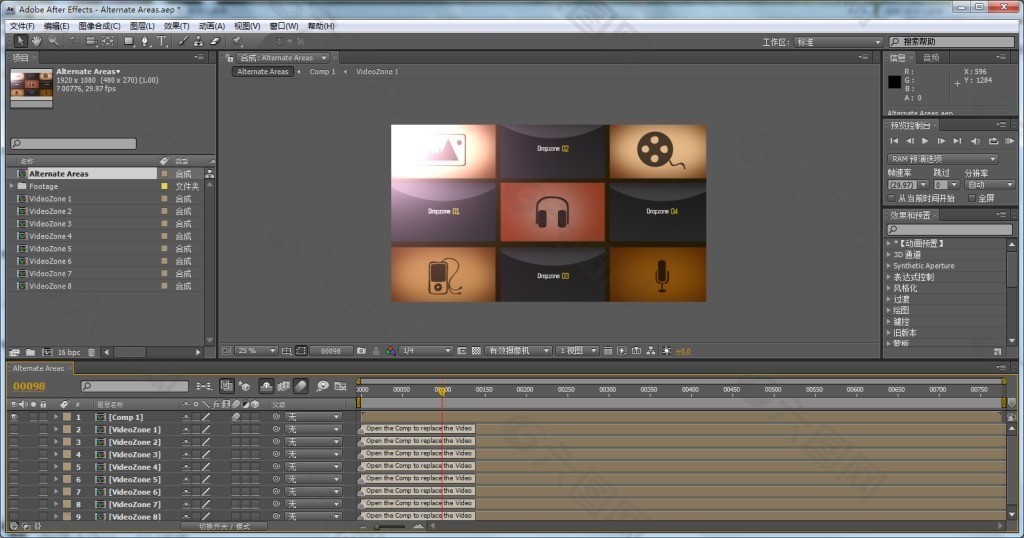Show VideoZone 1 layer visibility
This screenshot has width=1024, height=538.
(14, 429)
